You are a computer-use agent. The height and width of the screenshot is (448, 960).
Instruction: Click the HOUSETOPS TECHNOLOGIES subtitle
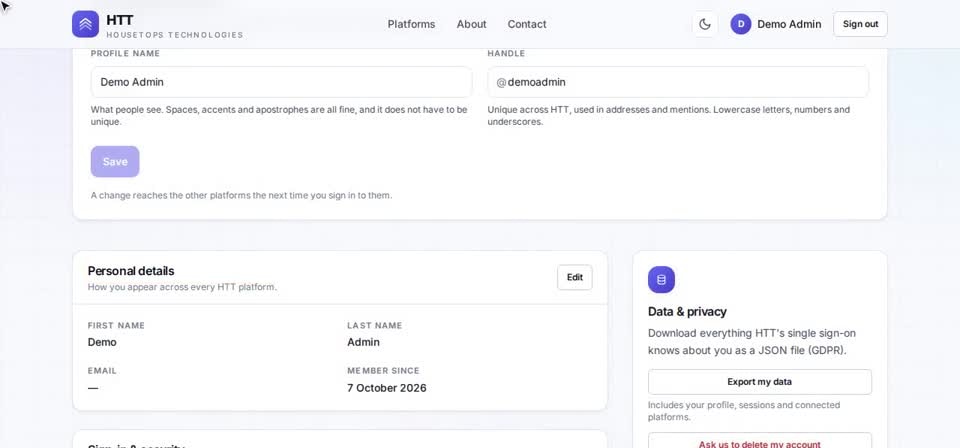coord(174,35)
